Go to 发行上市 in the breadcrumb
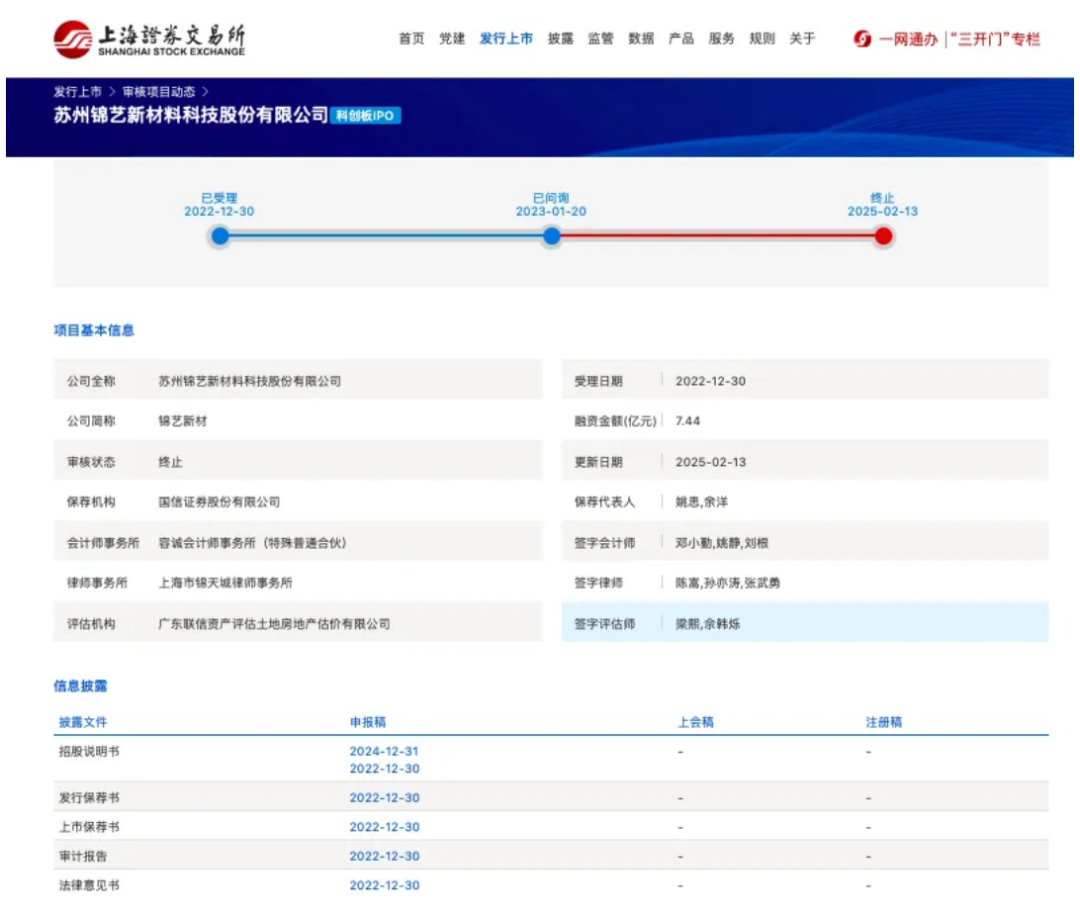This screenshot has height=914, width=1080. click(x=78, y=92)
